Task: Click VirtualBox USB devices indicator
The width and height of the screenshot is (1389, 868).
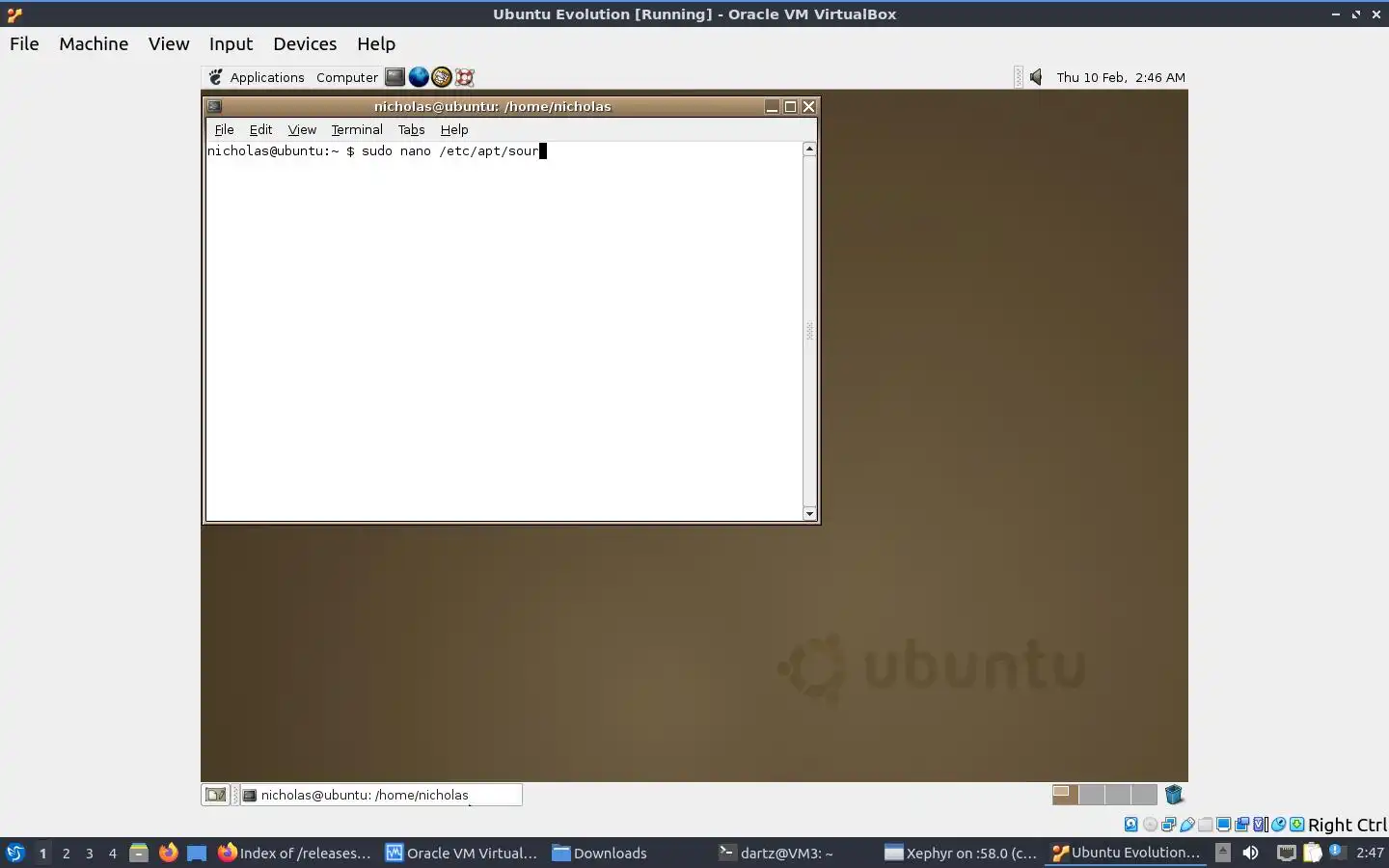Action: pyautogui.click(x=1187, y=825)
